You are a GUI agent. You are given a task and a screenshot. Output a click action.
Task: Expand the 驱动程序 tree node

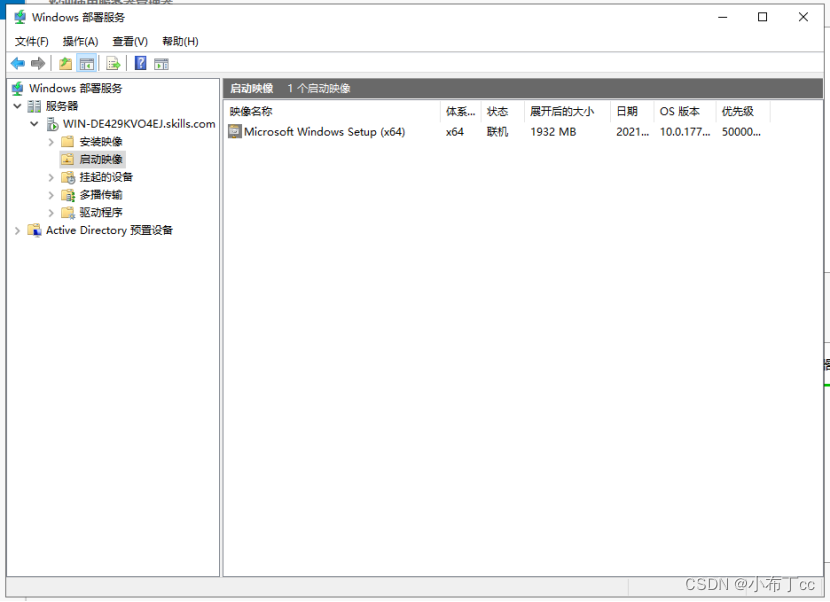point(51,213)
